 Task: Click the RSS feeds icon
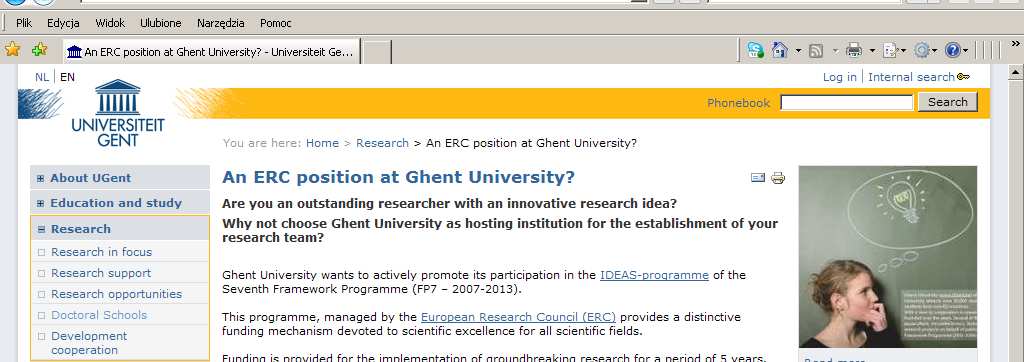(816, 50)
